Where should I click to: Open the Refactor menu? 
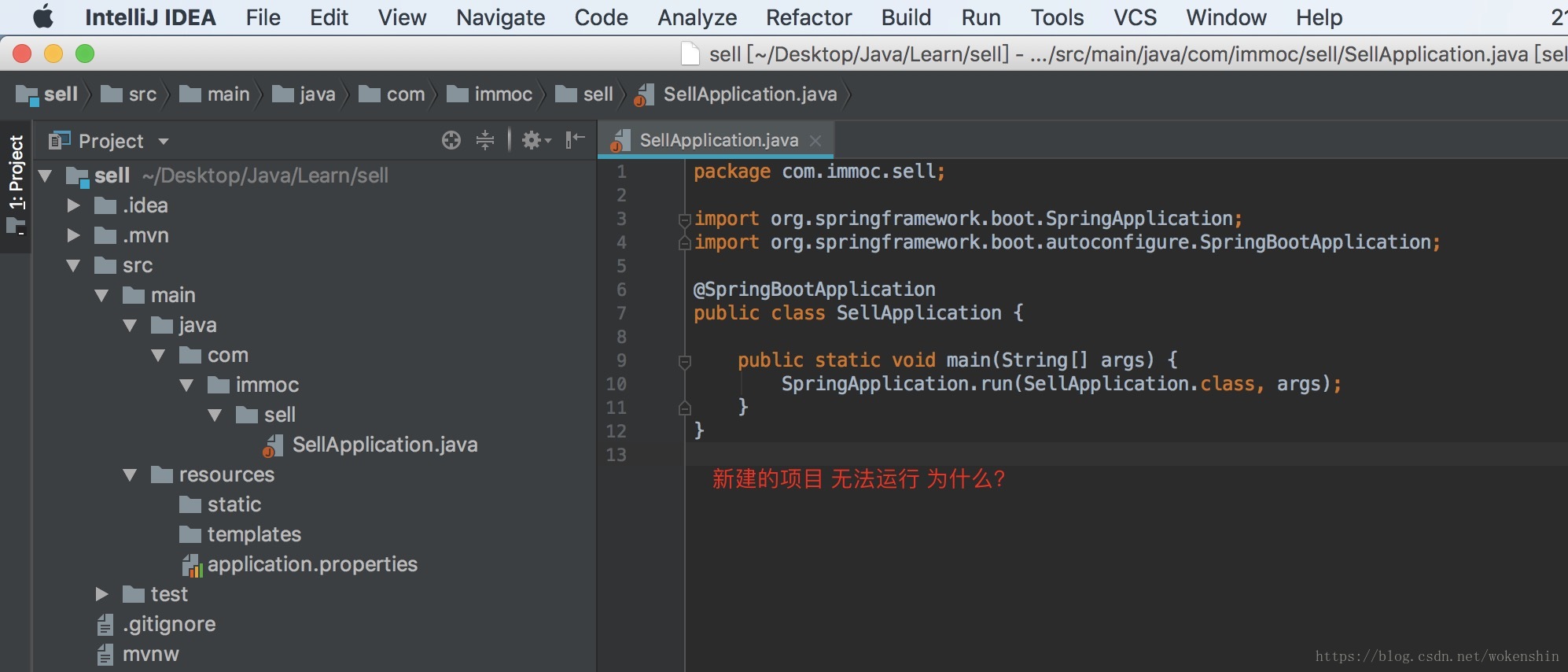coord(808,17)
